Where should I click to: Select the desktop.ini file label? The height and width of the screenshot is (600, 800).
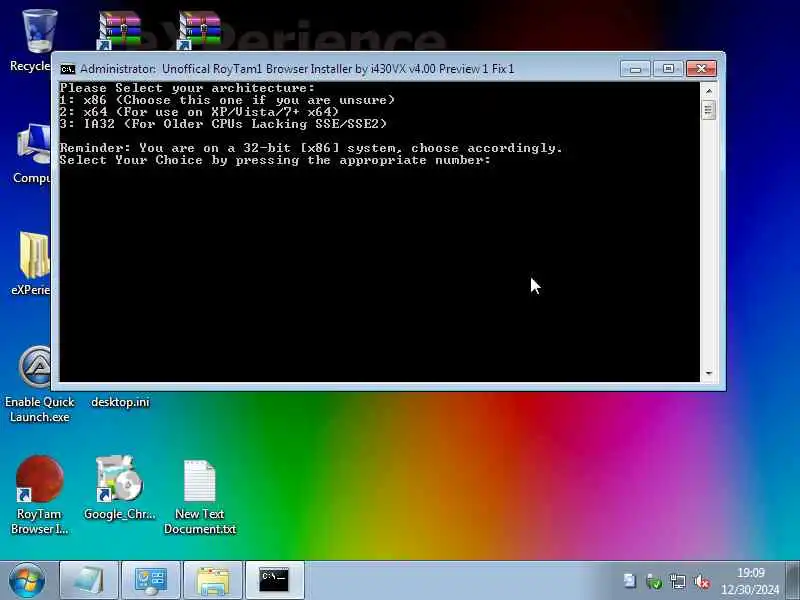[x=120, y=402]
